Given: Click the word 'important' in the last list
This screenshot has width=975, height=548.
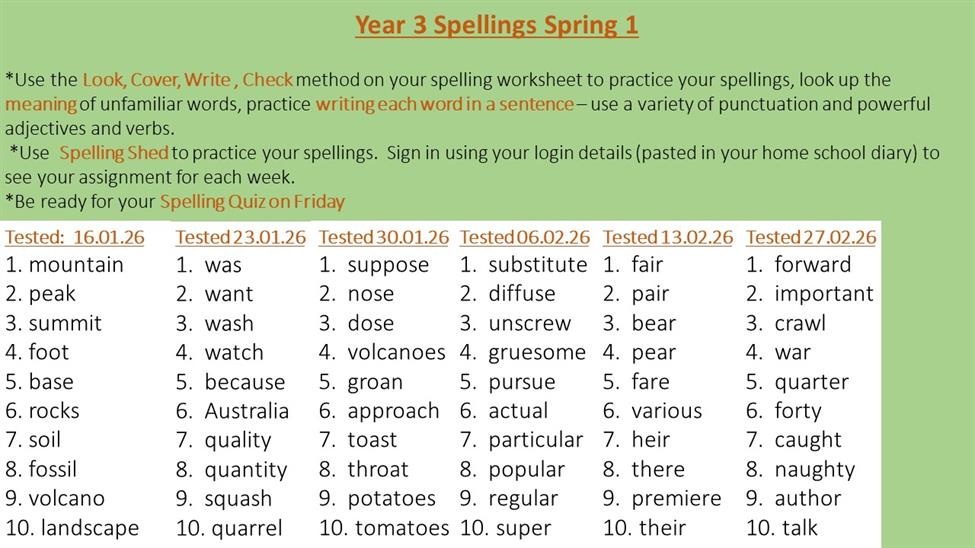Looking at the screenshot, I should point(823,294).
